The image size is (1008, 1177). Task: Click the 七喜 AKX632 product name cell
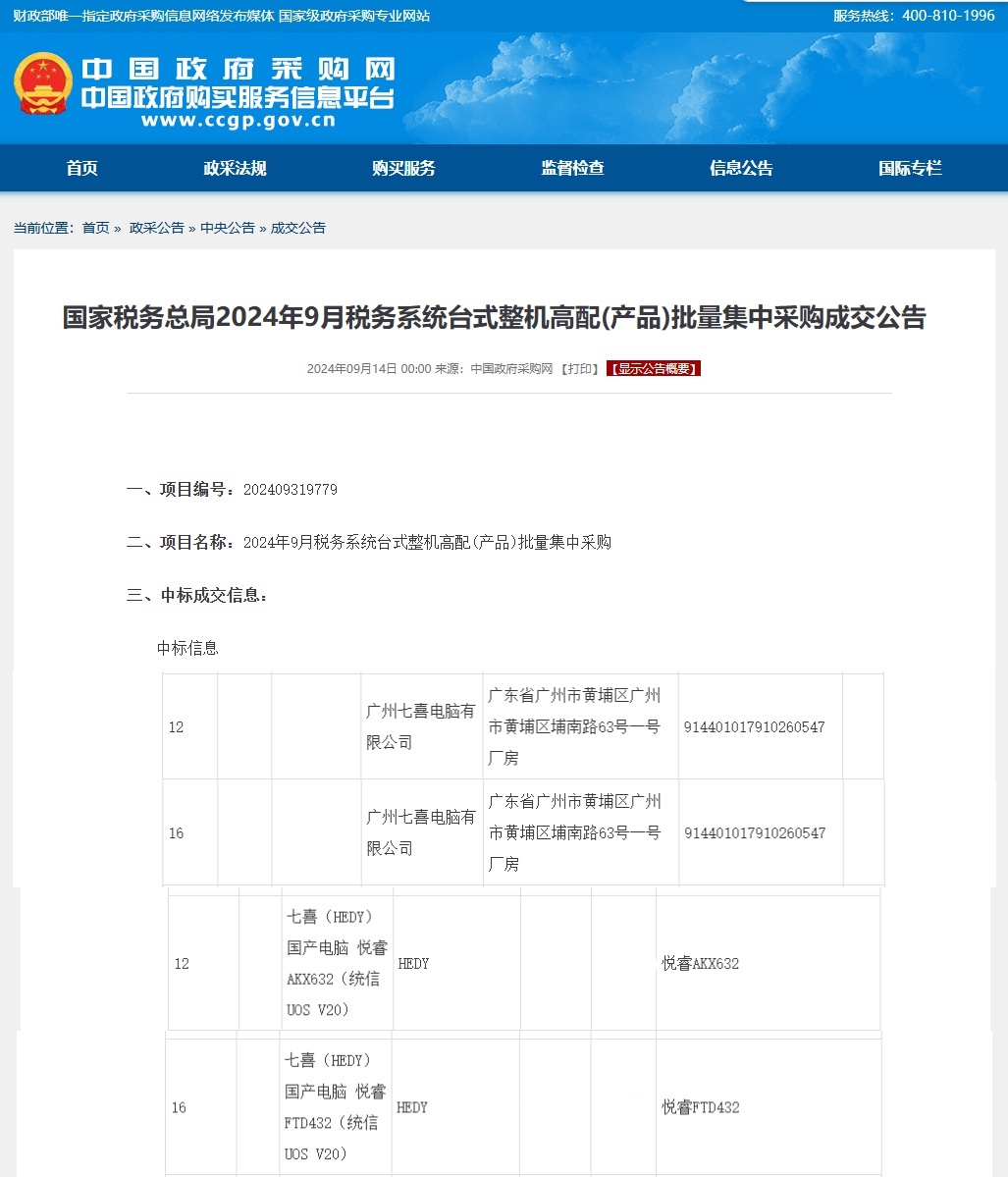(x=337, y=963)
